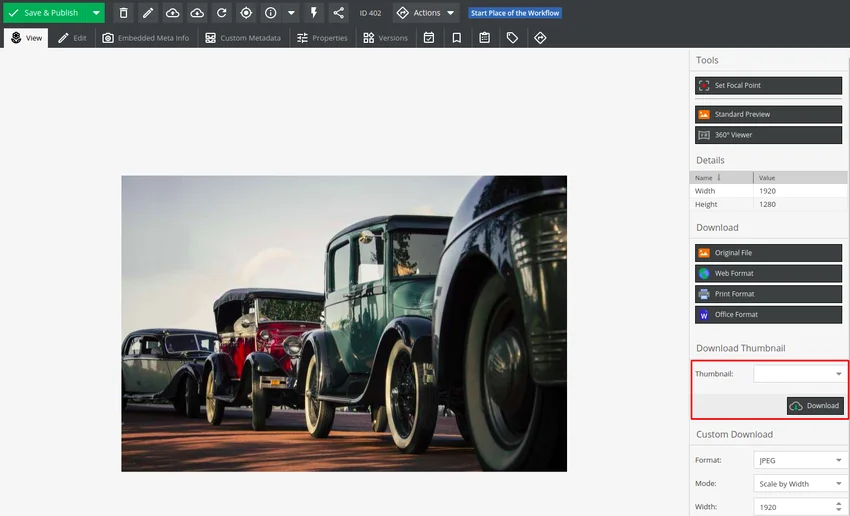Click the lightning bolt icon
Viewport: 850px width, 516px height.
tap(313, 12)
